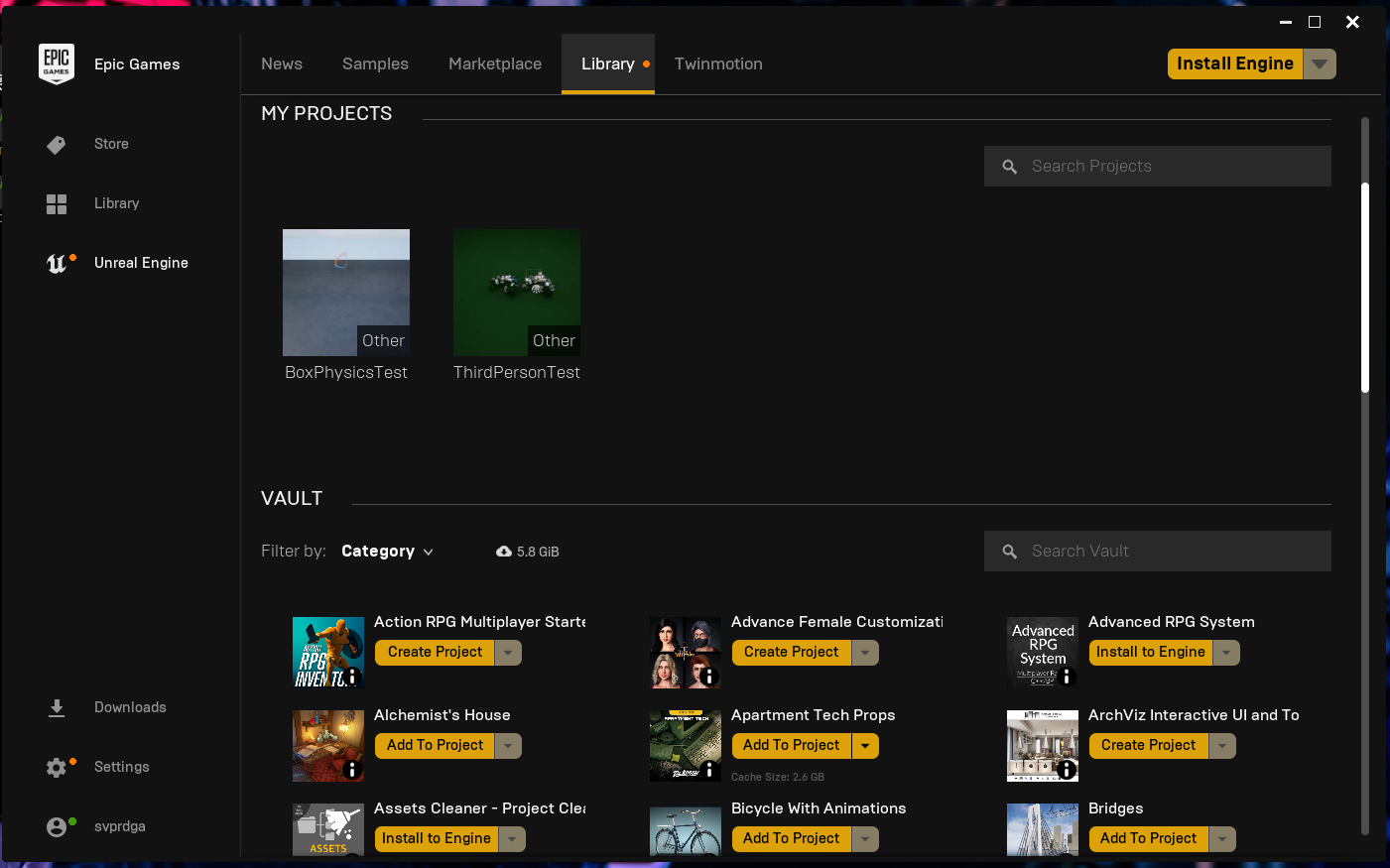The height and width of the screenshot is (868, 1390).
Task: Click the vertical scrollbar thumb
Action: [x=1365, y=288]
